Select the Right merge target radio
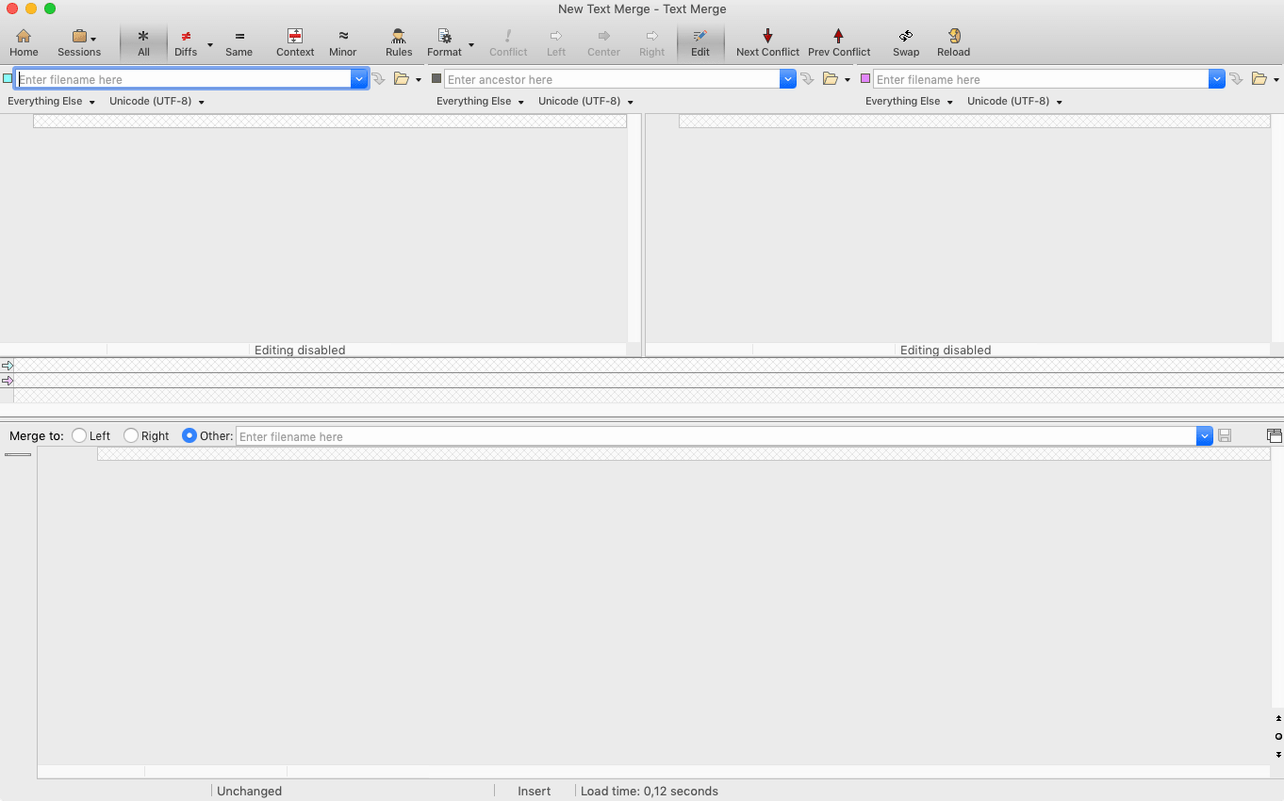This screenshot has height=801, width=1284. tap(131, 436)
